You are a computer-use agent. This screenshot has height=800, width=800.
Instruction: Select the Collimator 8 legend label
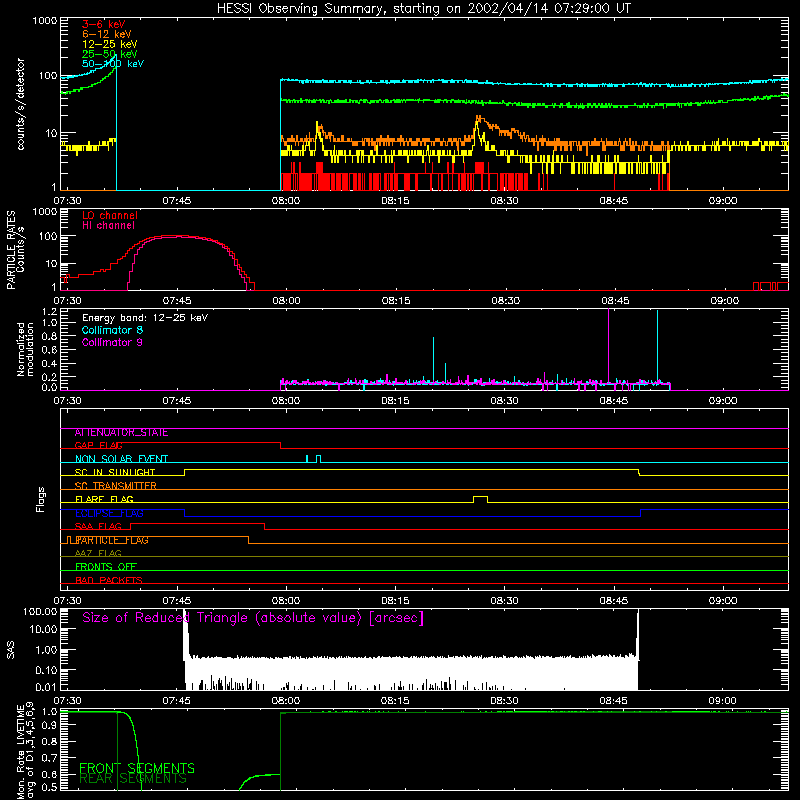point(112,330)
